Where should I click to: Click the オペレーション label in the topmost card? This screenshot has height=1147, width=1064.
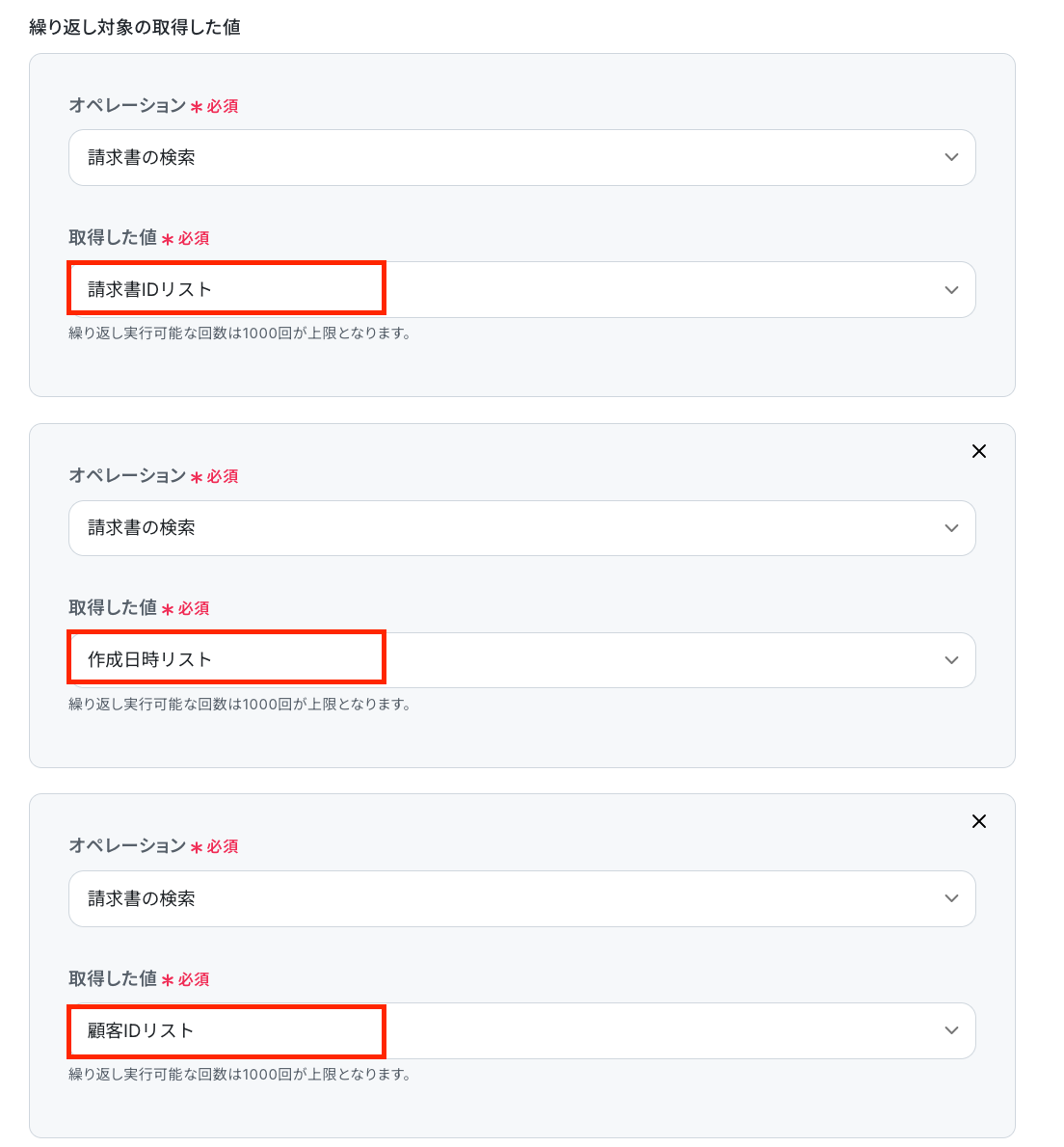point(127,105)
